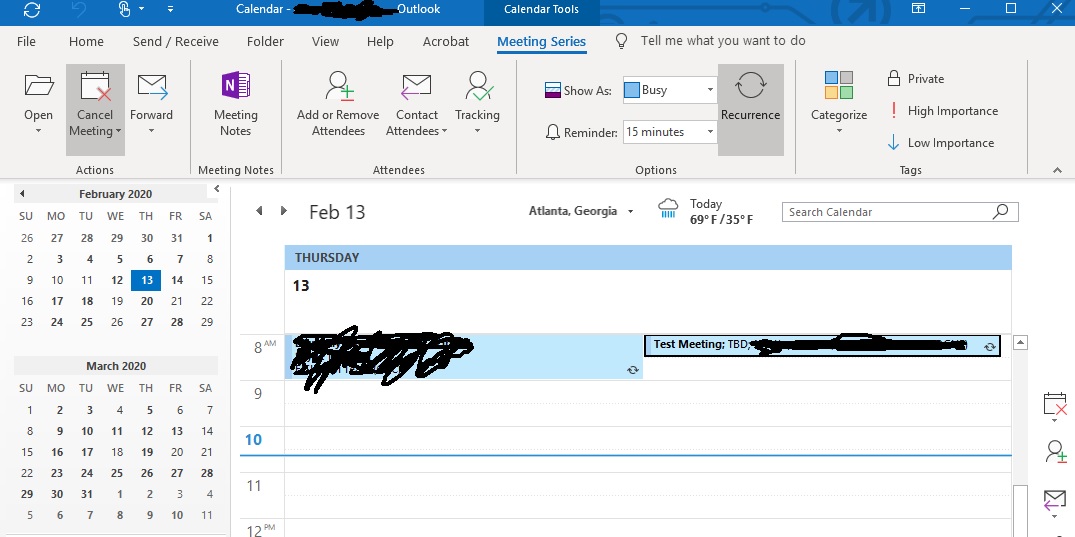Screen dimensions: 1075x537
Task: Open the Acrobat tab
Action: 446,41
